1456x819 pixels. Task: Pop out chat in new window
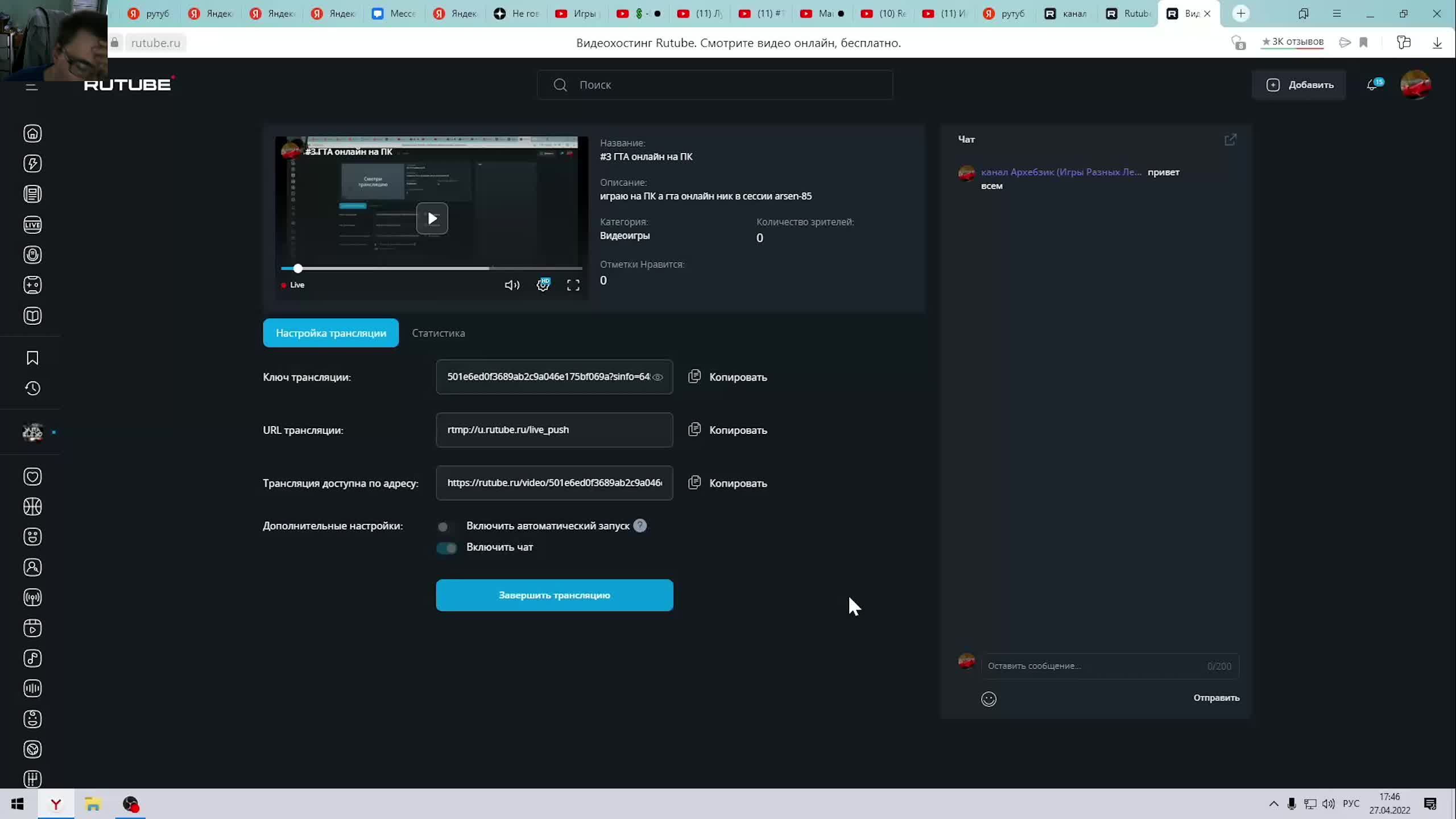(1230, 140)
